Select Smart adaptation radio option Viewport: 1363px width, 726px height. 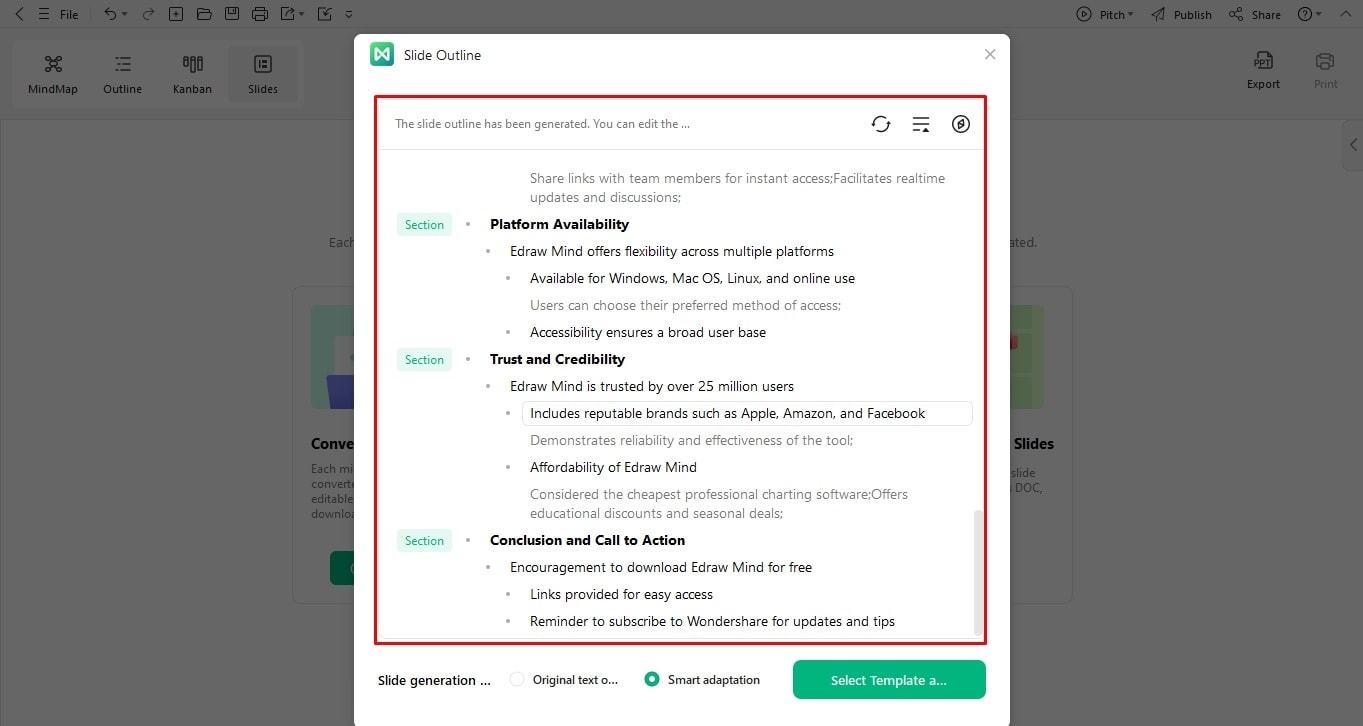pos(702,680)
